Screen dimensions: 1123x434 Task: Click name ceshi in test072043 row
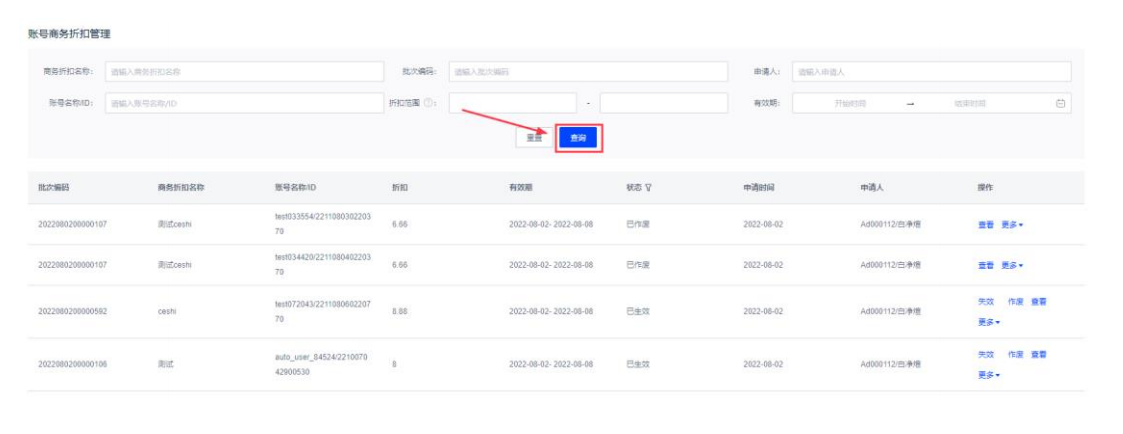click(x=167, y=312)
